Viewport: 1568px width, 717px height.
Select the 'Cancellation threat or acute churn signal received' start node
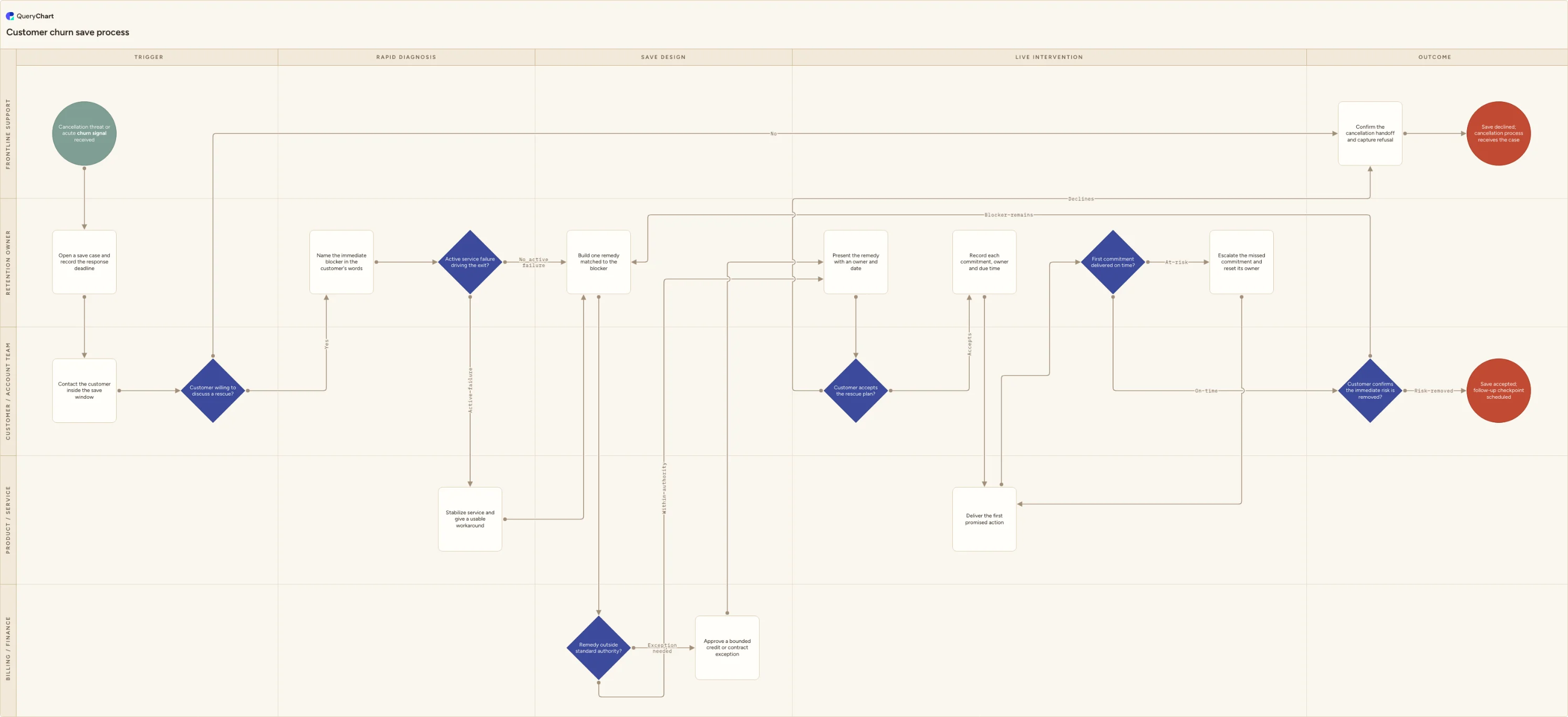84,133
